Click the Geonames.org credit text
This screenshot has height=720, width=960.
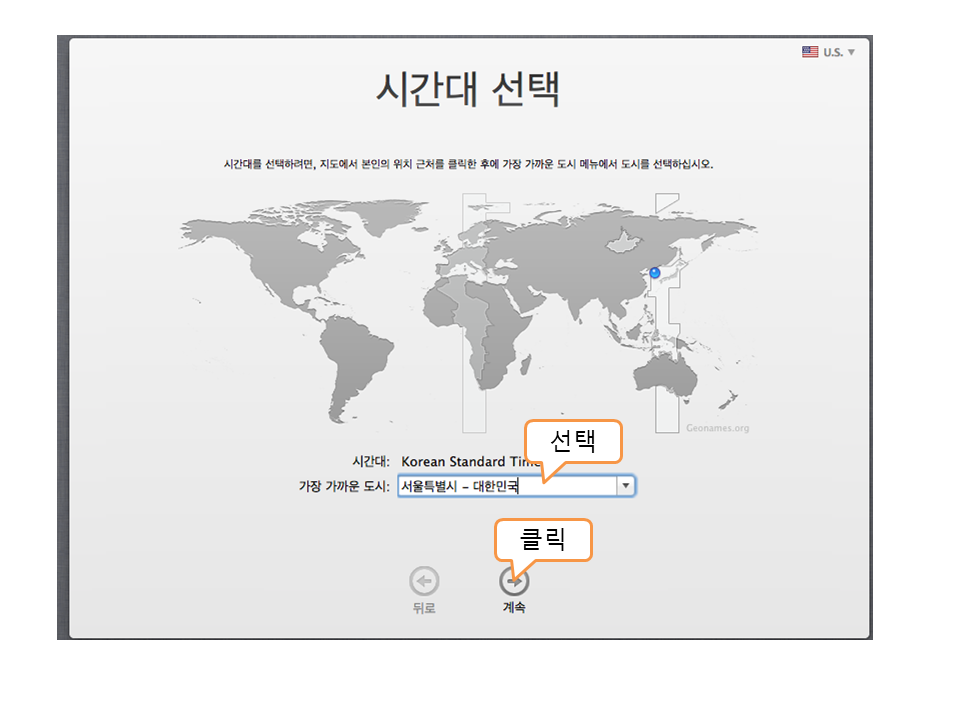(x=717, y=428)
